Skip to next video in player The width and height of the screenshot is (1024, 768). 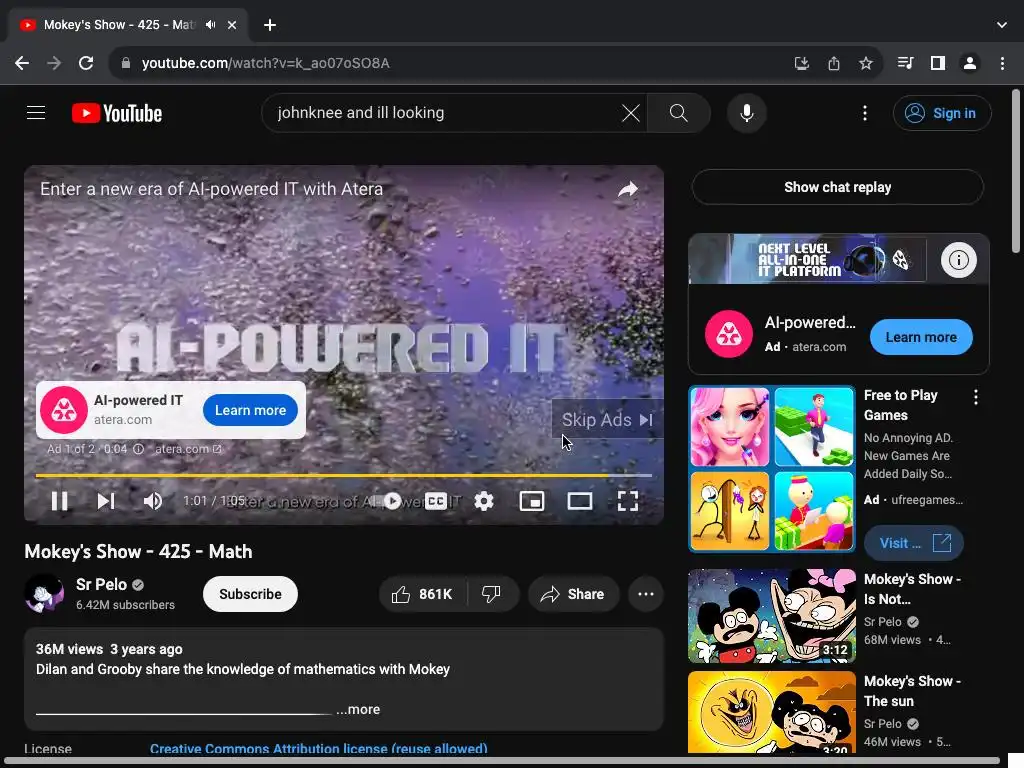(x=106, y=501)
